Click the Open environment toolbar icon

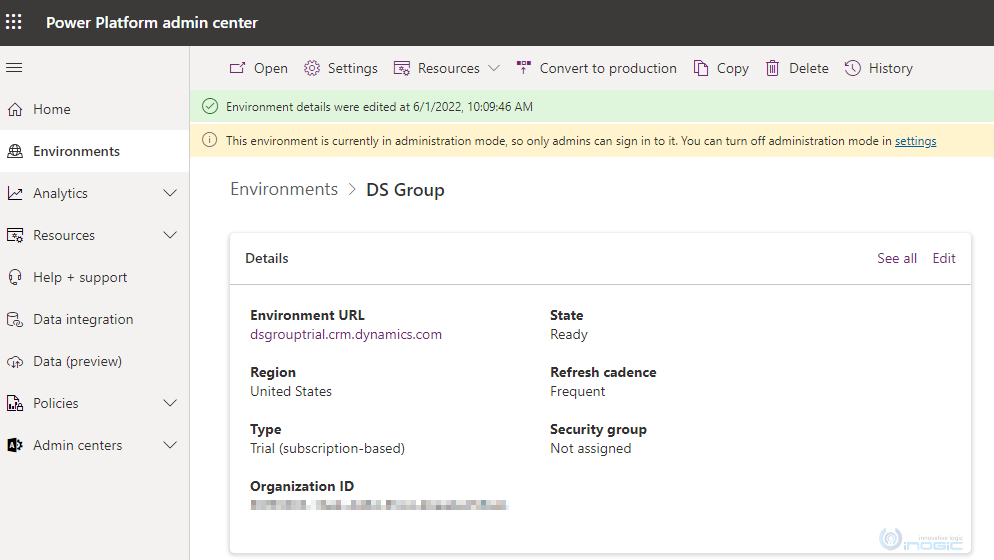(x=238, y=68)
